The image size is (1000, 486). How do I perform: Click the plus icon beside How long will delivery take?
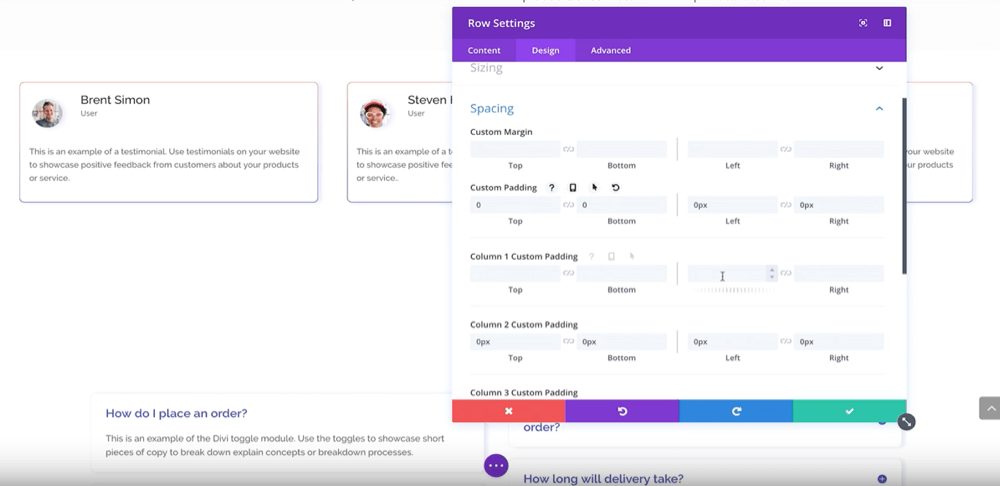tap(882, 479)
